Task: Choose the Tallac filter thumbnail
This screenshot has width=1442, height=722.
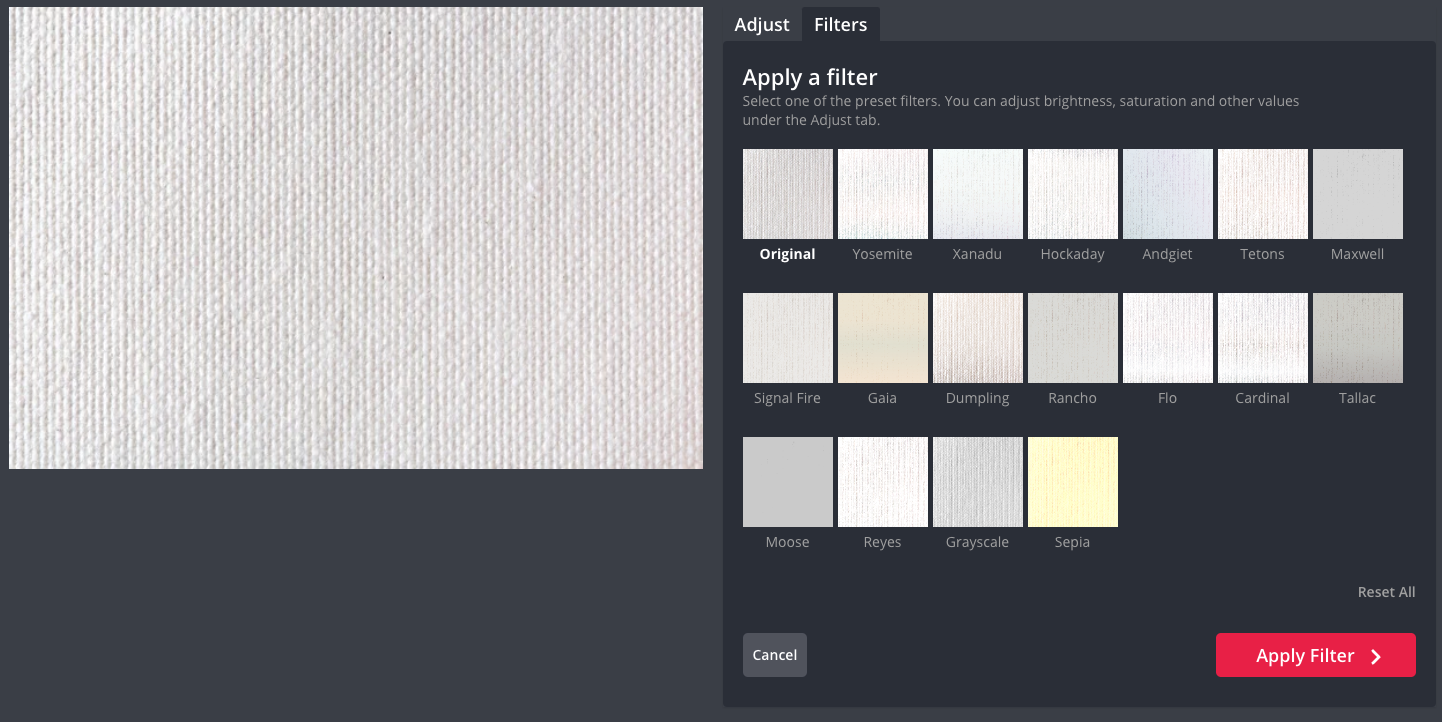Action: 1357,338
